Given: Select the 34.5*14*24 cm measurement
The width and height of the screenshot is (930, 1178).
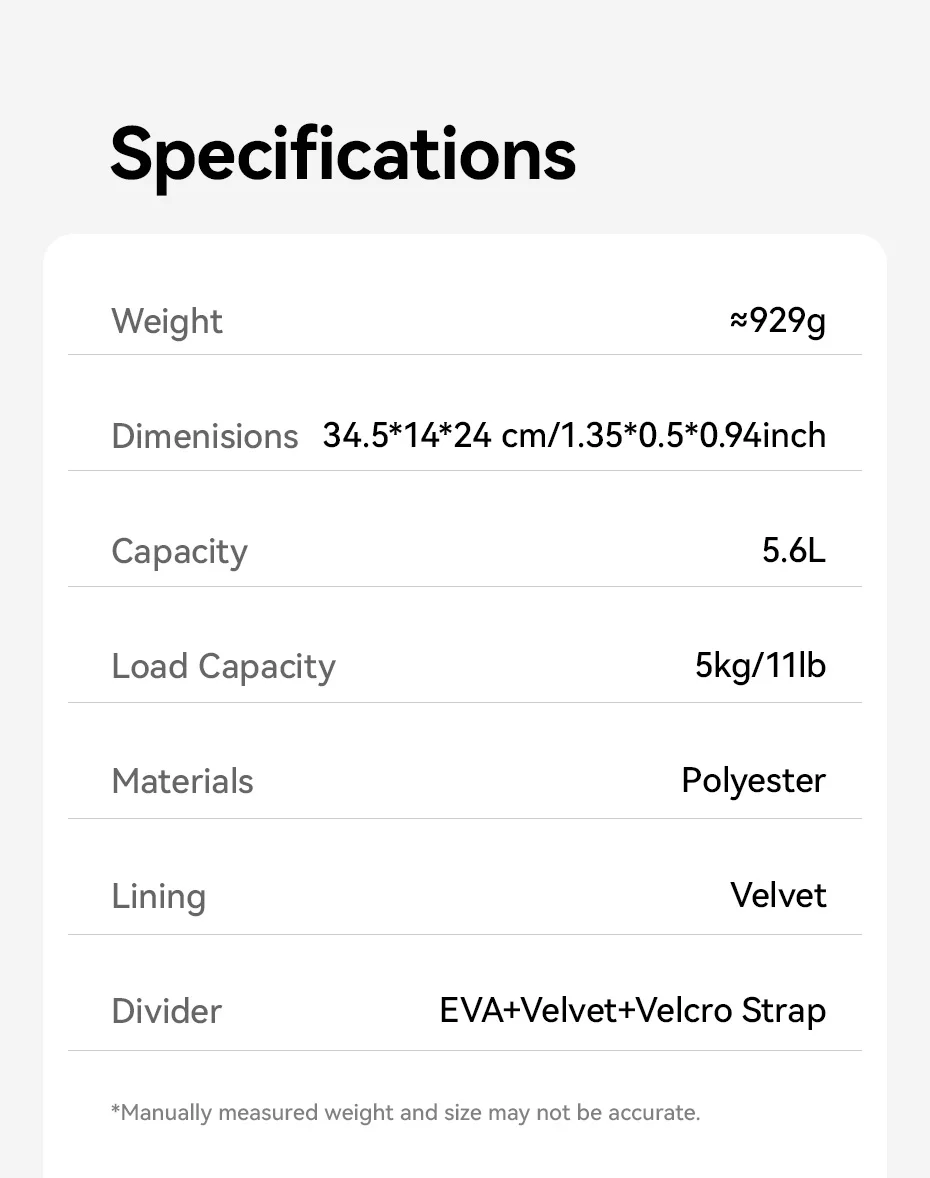Looking at the screenshot, I should [435, 436].
